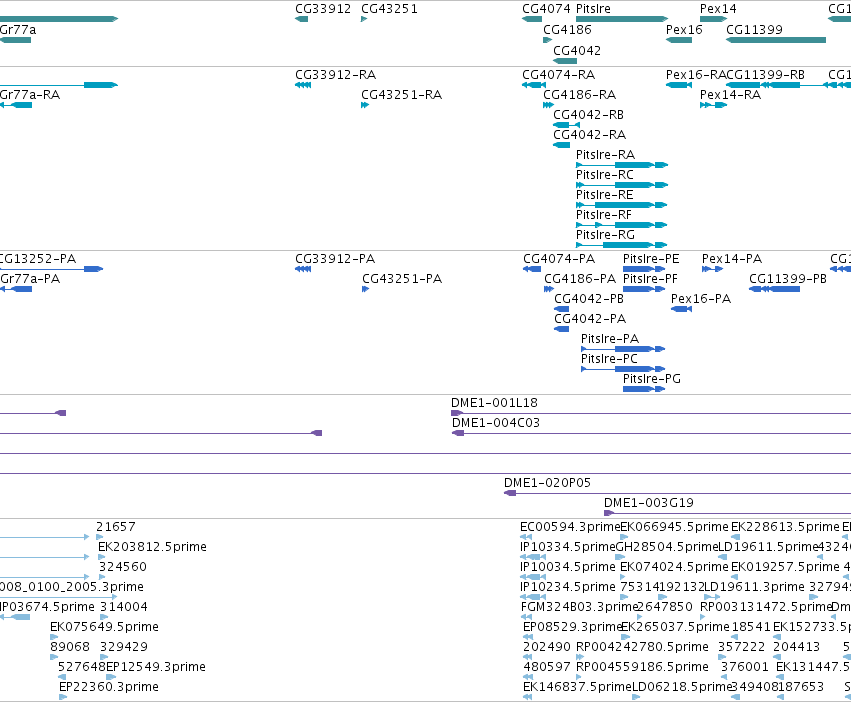Click protein Pitslre-PF

click(x=650, y=279)
